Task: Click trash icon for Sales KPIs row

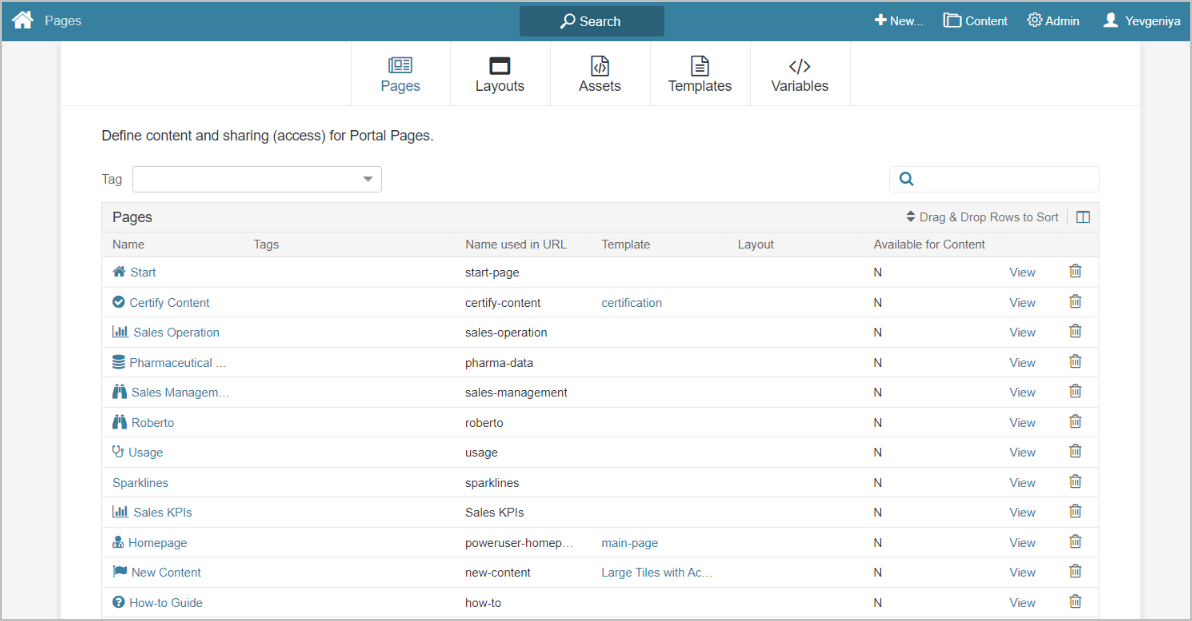Action: pyautogui.click(x=1075, y=511)
